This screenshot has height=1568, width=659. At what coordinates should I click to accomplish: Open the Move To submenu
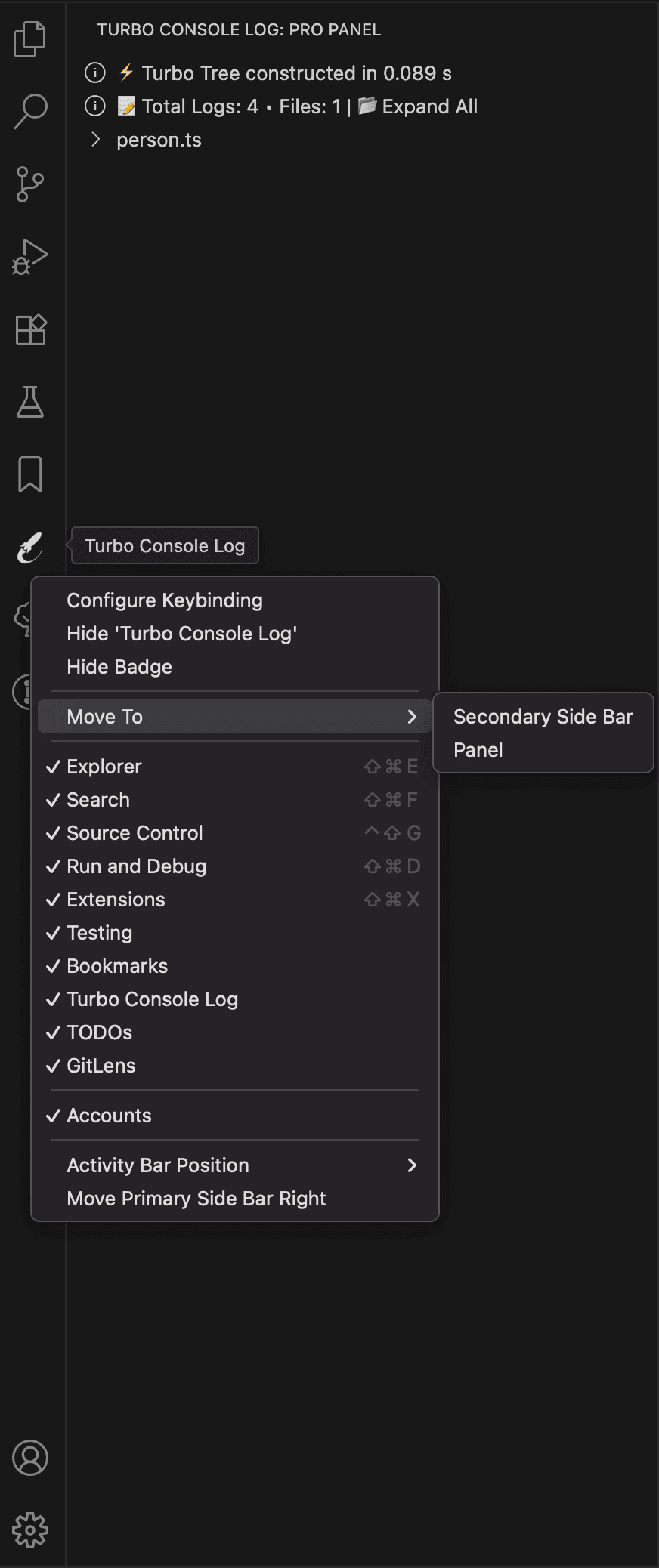(105, 716)
